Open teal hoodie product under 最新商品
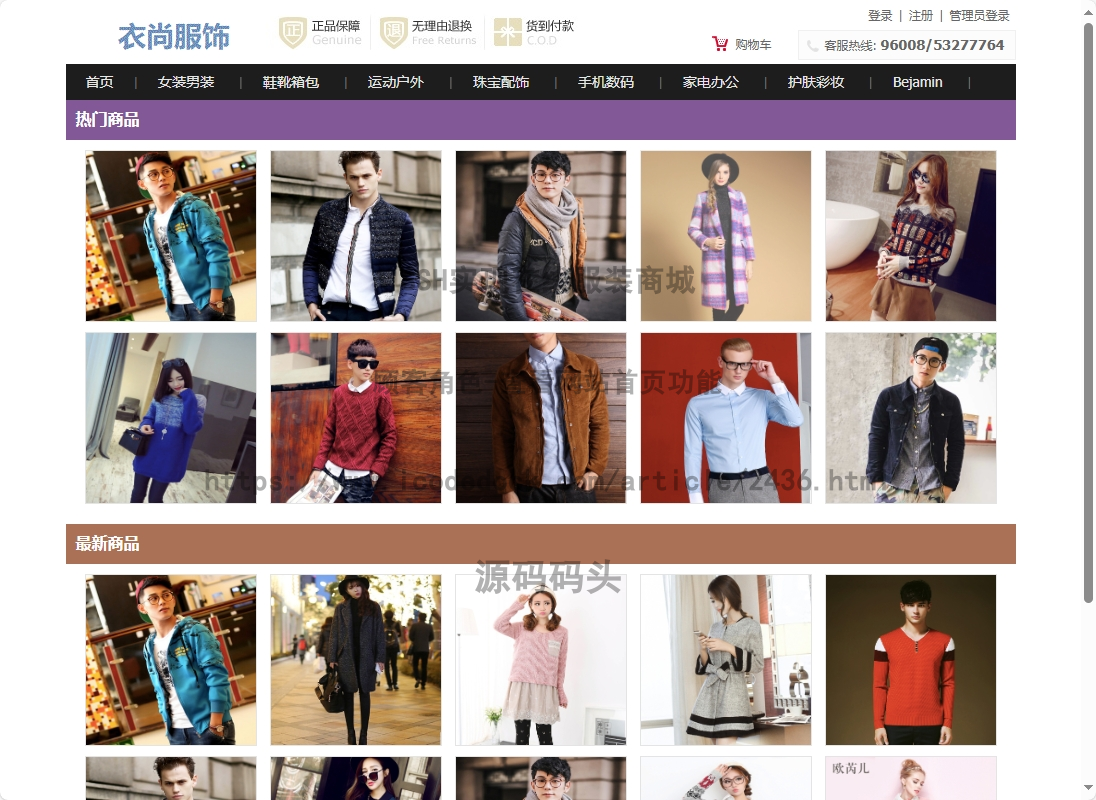The height and width of the screenshot is (800, 1096). [x=171, y=660]
